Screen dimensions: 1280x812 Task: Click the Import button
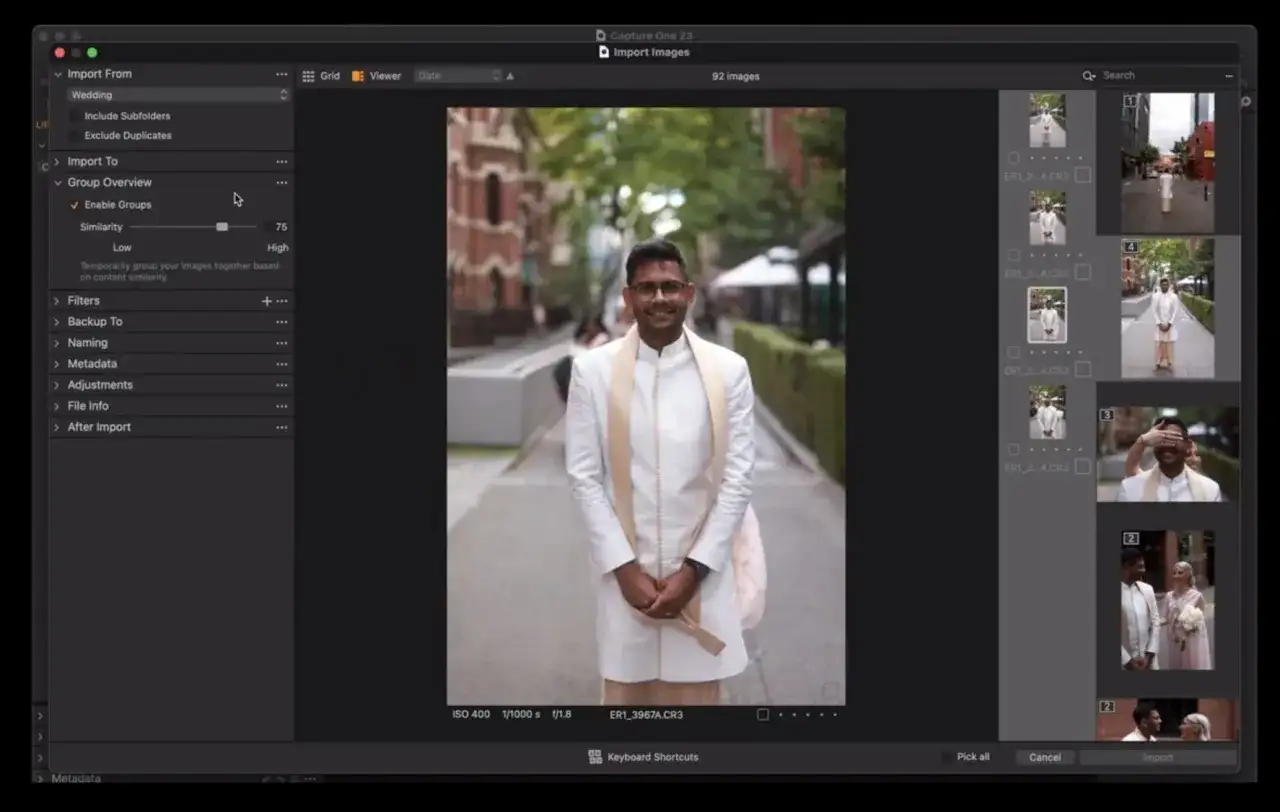[x=1158, y=757]
